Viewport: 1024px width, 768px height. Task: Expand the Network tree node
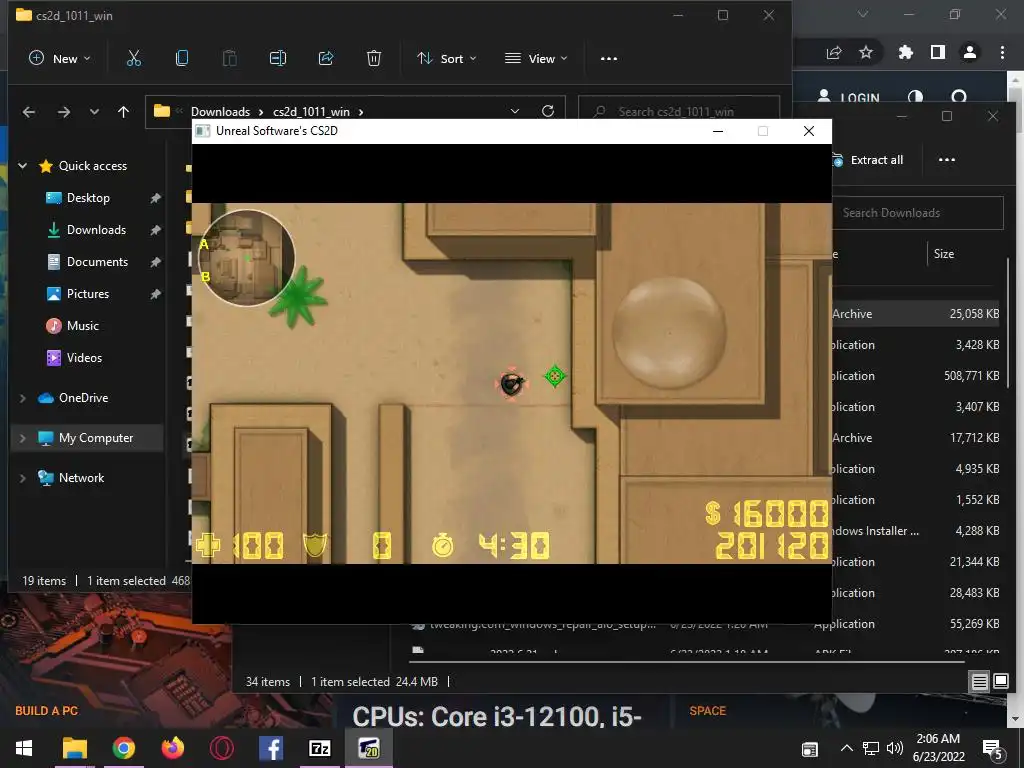[x=22, y=478]
